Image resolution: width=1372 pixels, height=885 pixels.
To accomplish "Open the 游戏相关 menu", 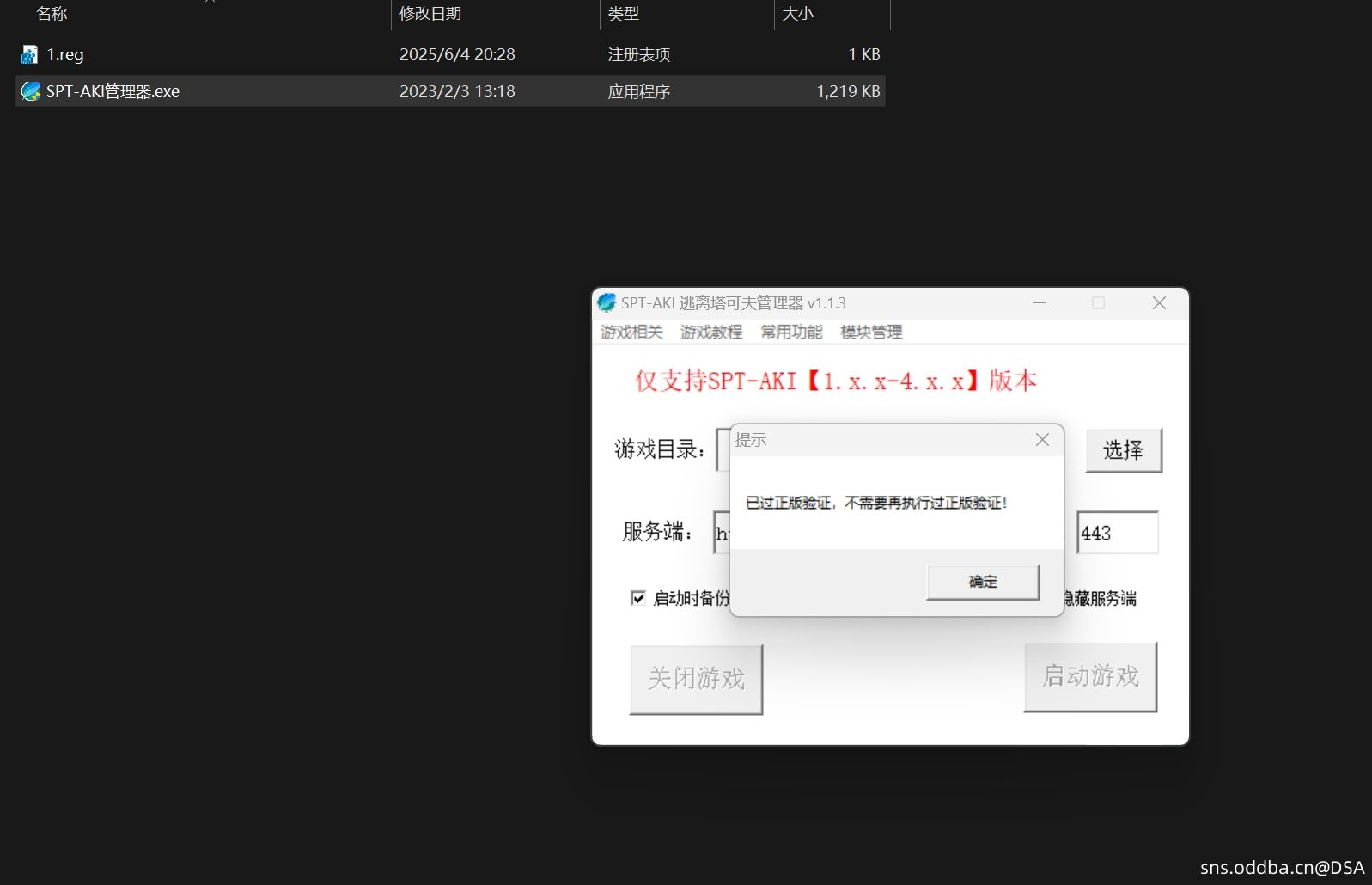I will 631,332.
